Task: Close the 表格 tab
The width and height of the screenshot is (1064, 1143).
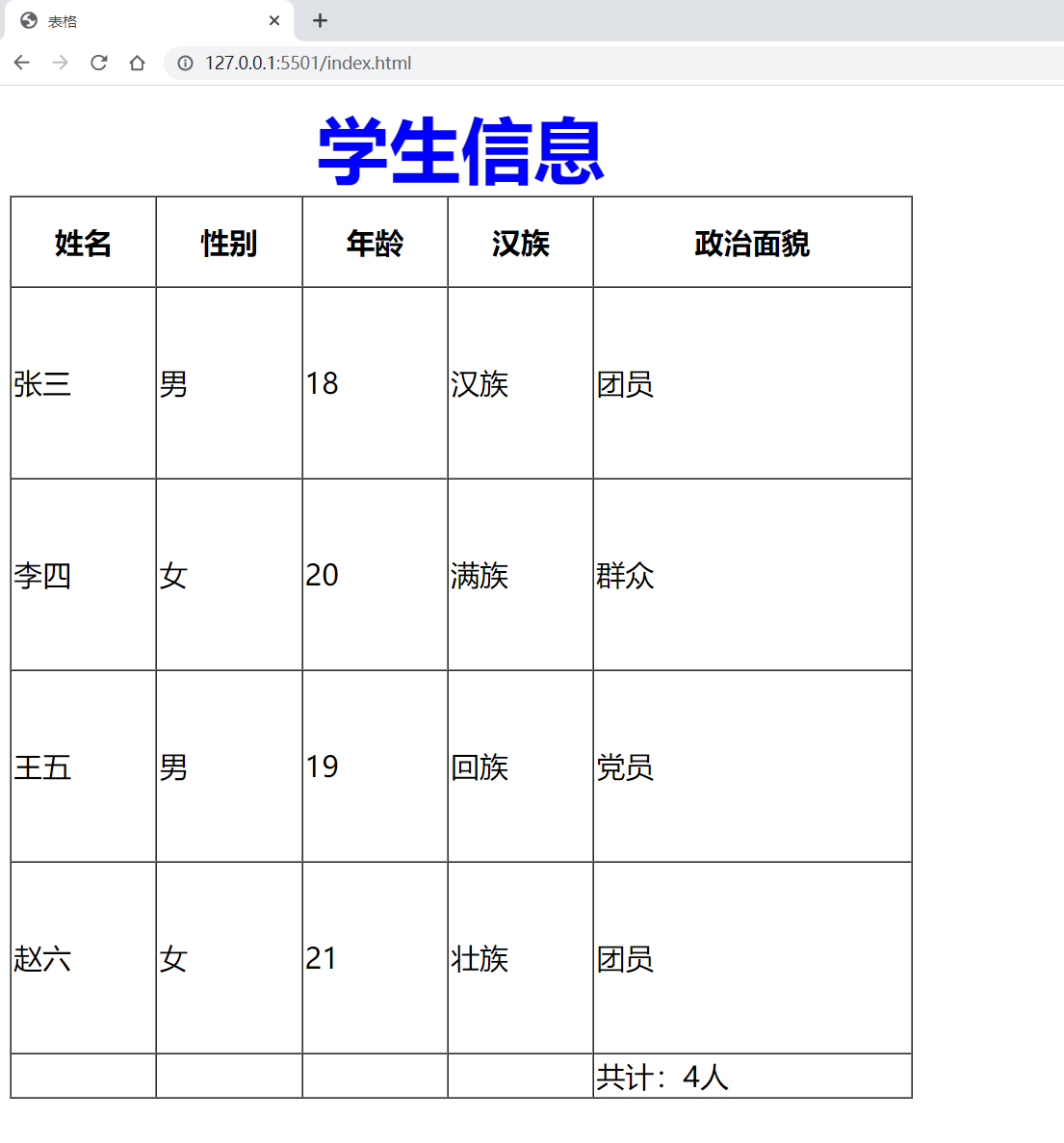Action: (x=274, y=20)
